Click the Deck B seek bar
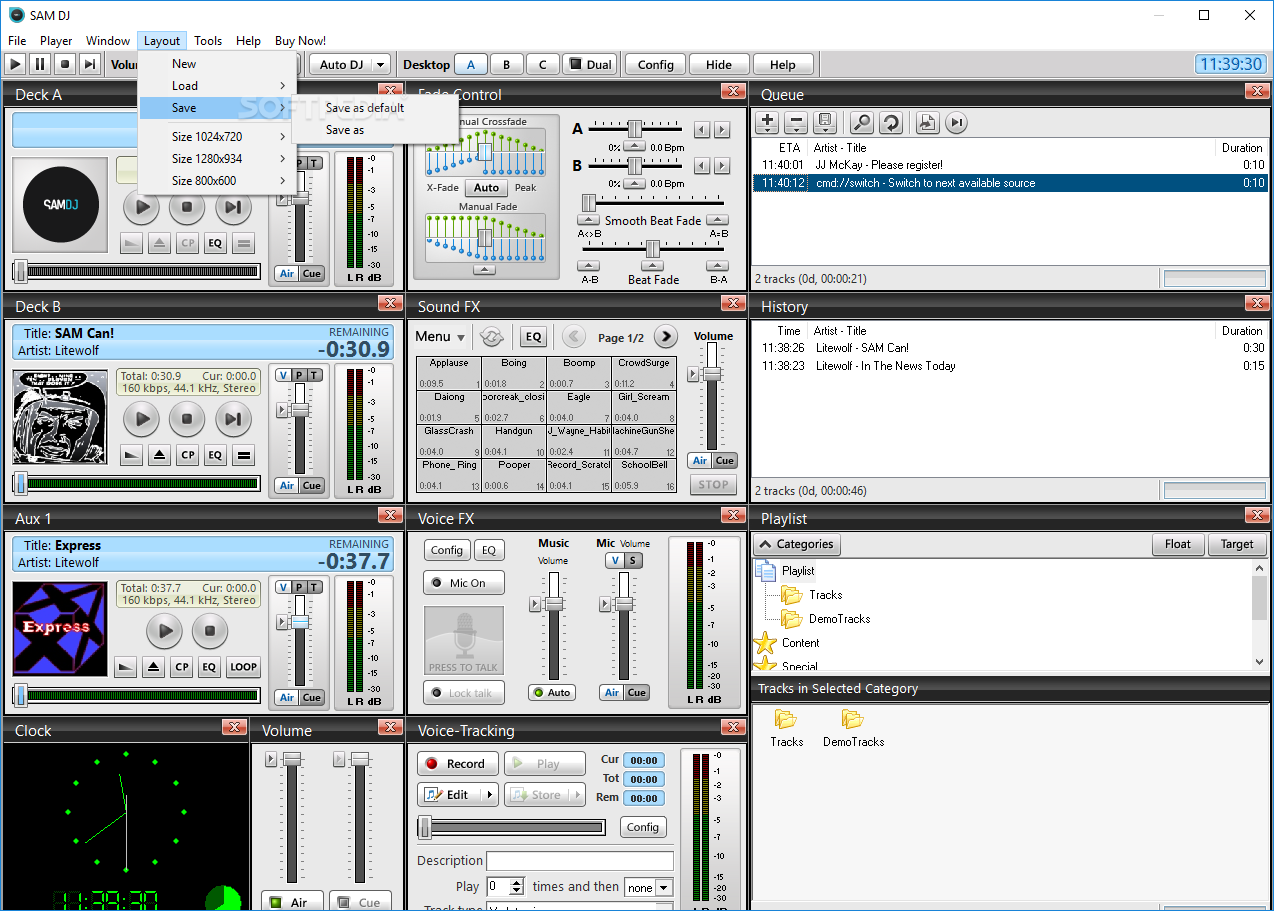Viewport: 1274px width, 911px height. [137, 483]
